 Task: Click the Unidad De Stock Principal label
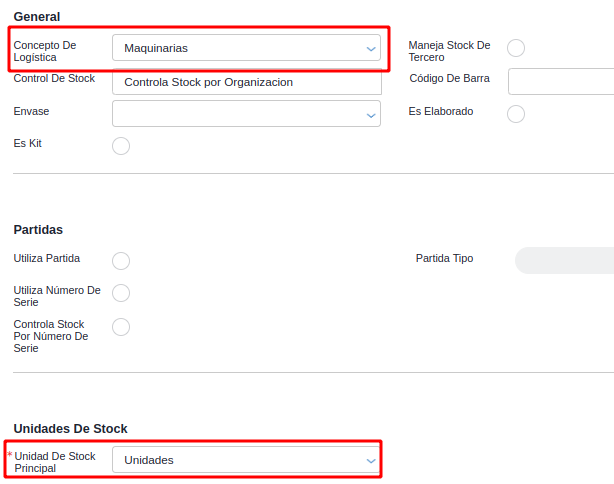pyautogui.click(x=55, y=462)
